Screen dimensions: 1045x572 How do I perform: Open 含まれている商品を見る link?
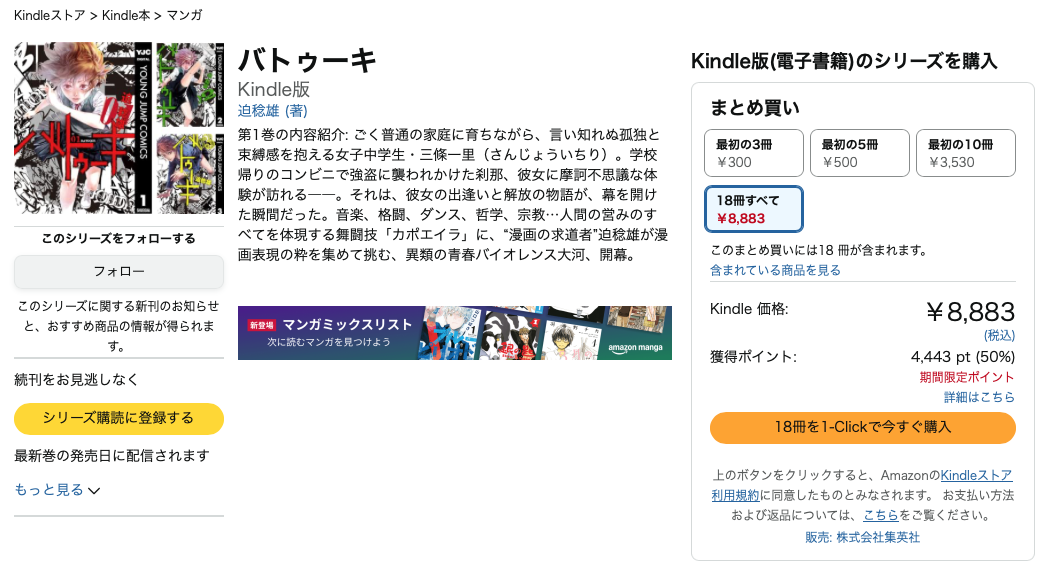(x=775, y=270)
